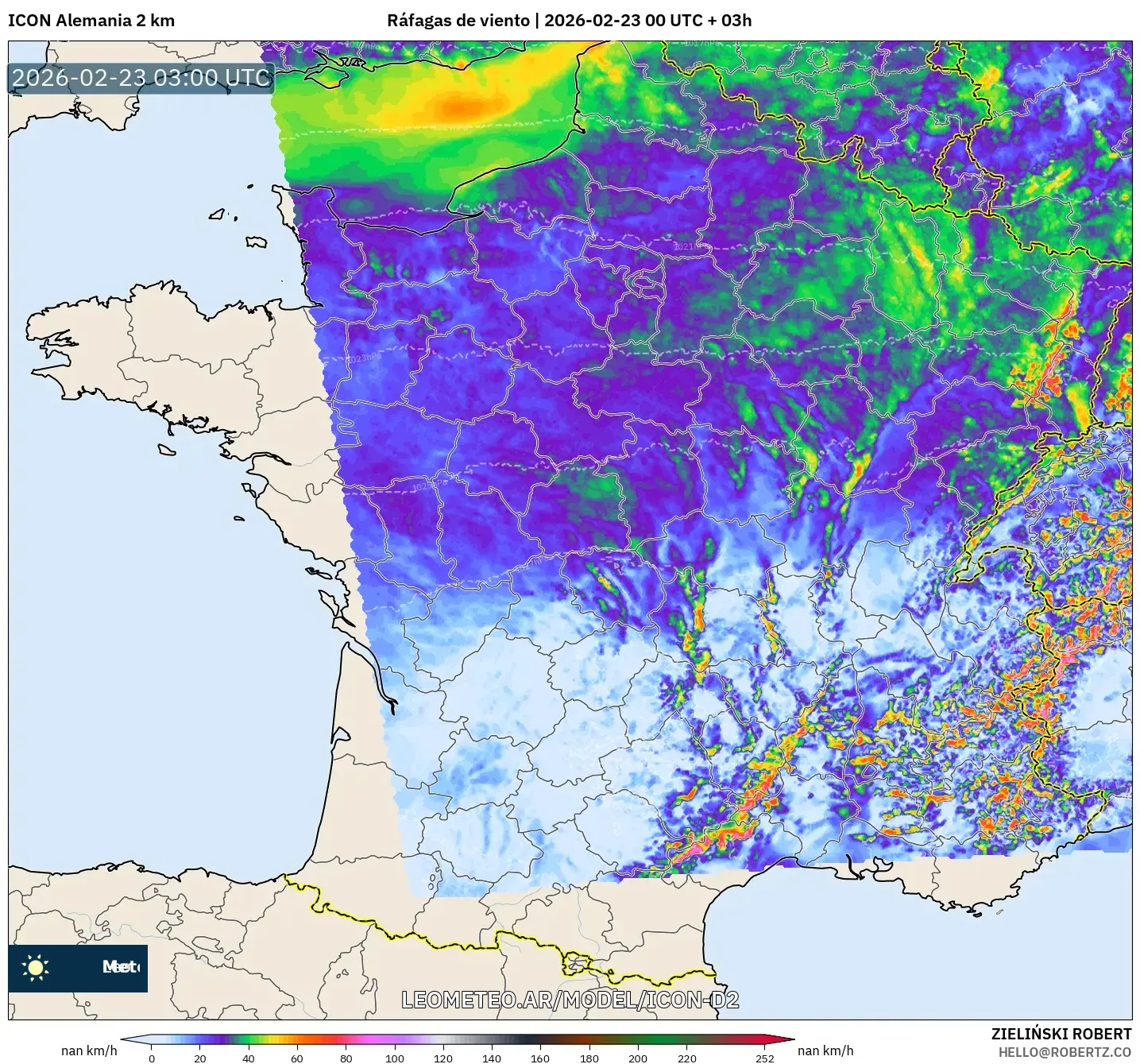
Task: Click the 160 km/h dark segment of the colorbar
Action: tap(540, 1039)
